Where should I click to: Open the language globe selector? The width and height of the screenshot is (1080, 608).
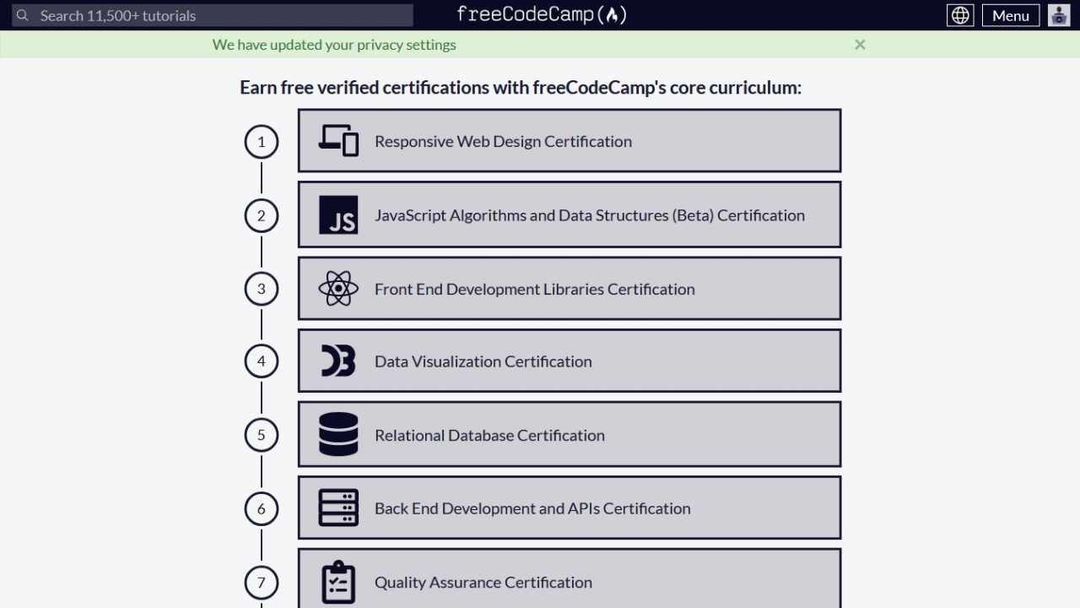click(960, 15)
